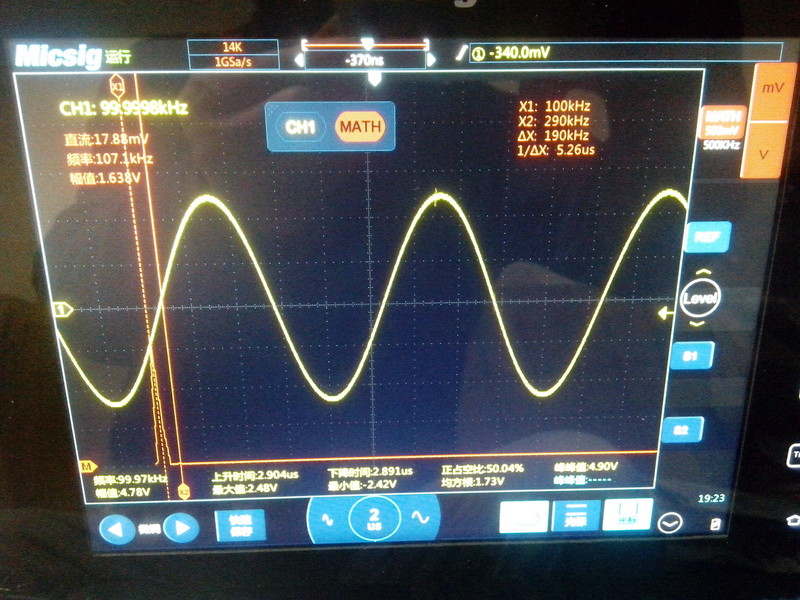Toggle the Micsig run status indicator
Screen dimensions: 800x600
pos(118,57)
